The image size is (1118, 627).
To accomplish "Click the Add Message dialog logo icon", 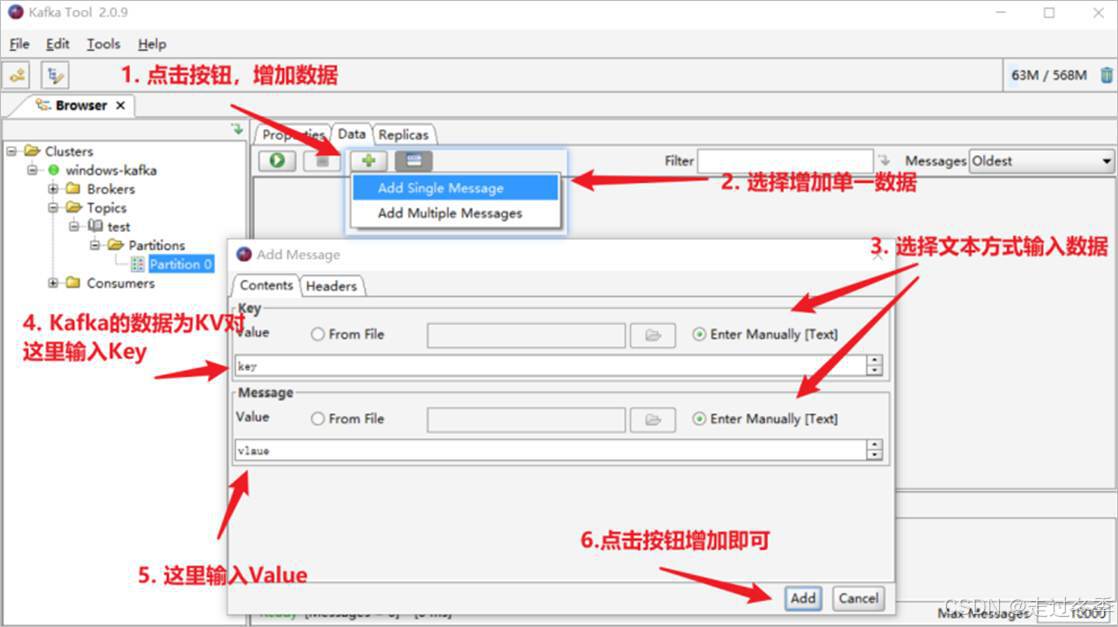I will point(244,254).
